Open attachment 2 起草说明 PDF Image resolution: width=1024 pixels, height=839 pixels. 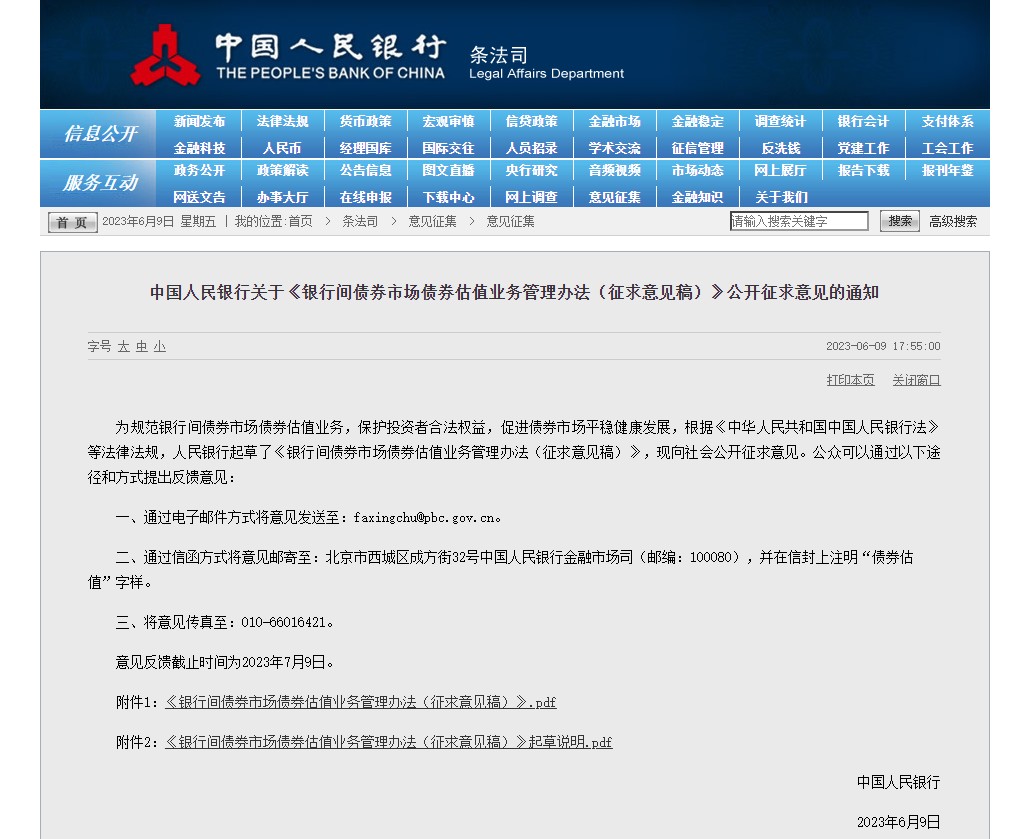pyautogui.click(x=389, y=742)
